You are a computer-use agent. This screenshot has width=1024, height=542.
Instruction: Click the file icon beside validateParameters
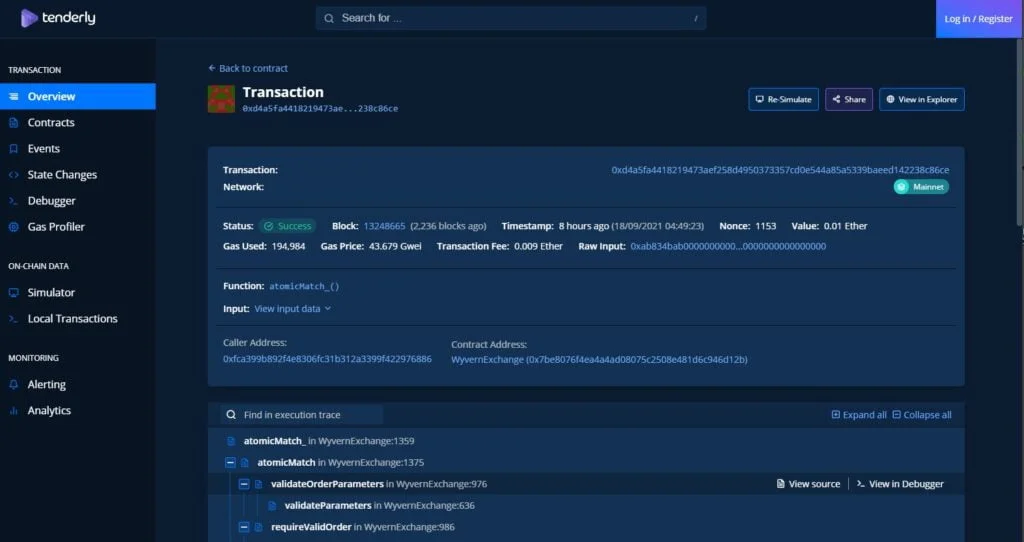[x=272, y=505]
